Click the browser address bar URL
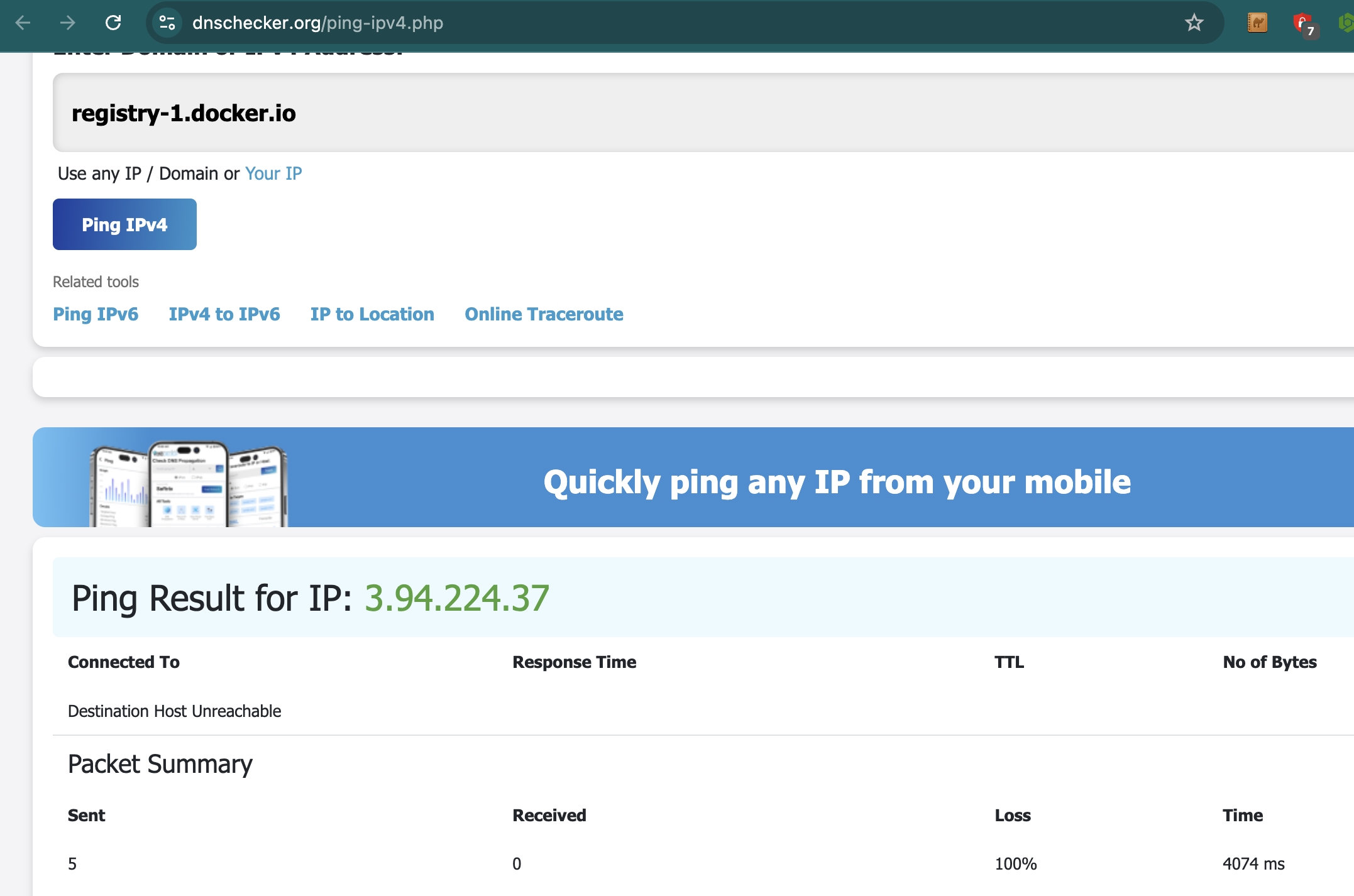 [x=317, y=23]
